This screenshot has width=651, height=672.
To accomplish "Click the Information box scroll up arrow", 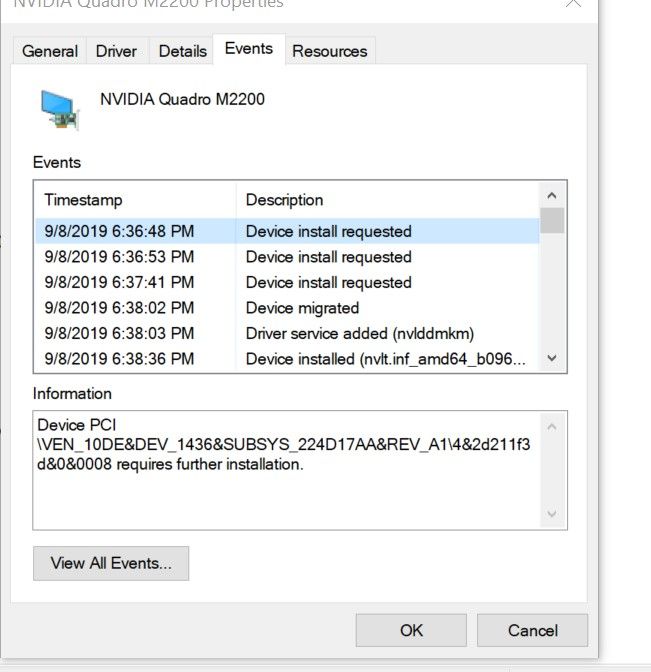I will tap(552, 427).
